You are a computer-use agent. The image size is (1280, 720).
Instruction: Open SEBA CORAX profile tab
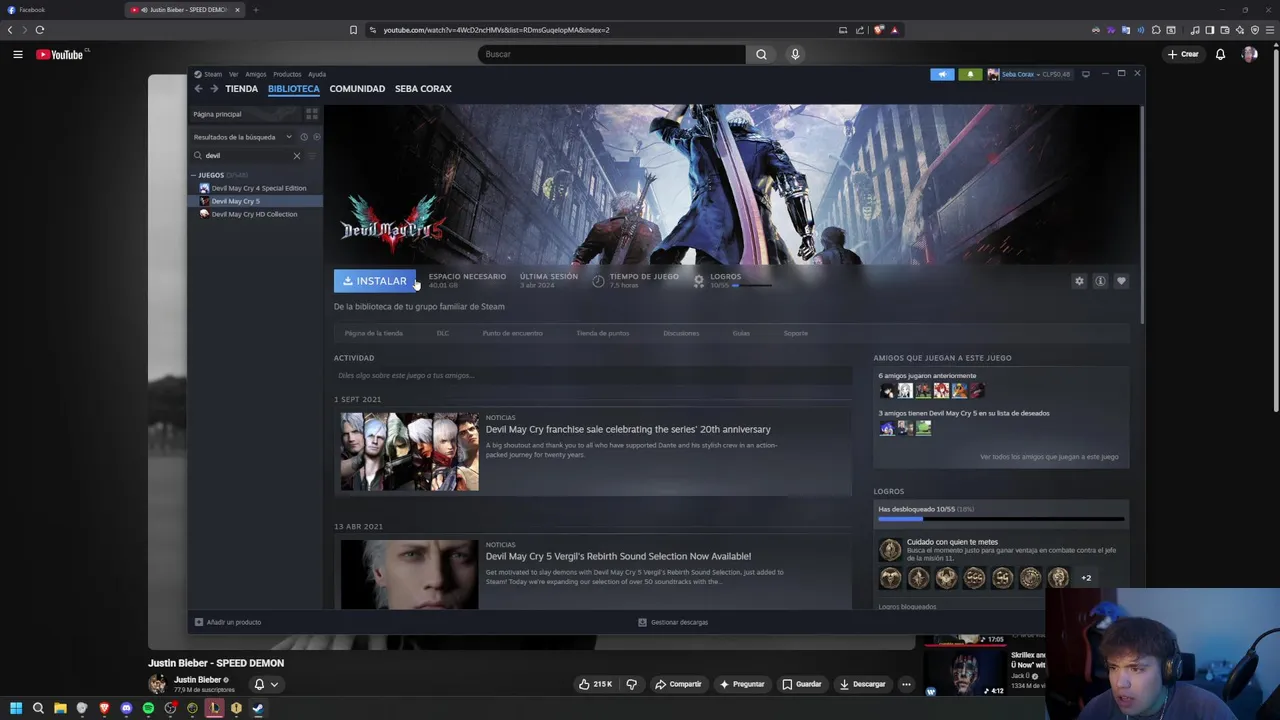(x=423, y=89)
